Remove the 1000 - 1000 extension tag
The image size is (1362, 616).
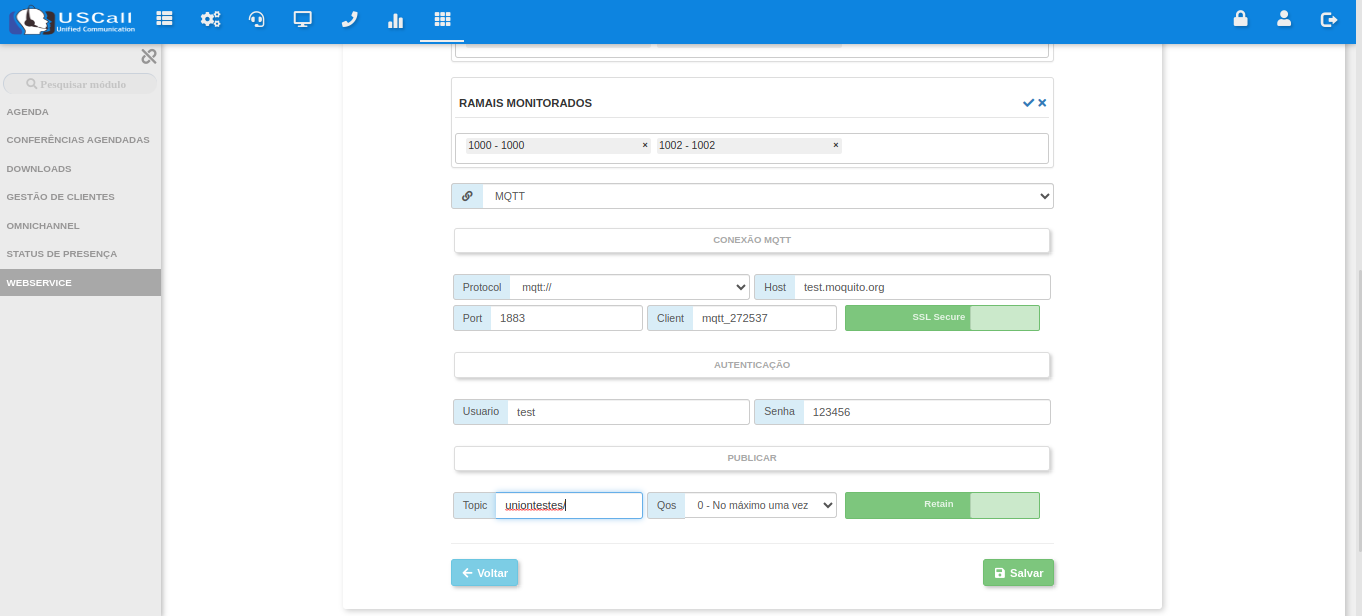[x=645, y=146]
